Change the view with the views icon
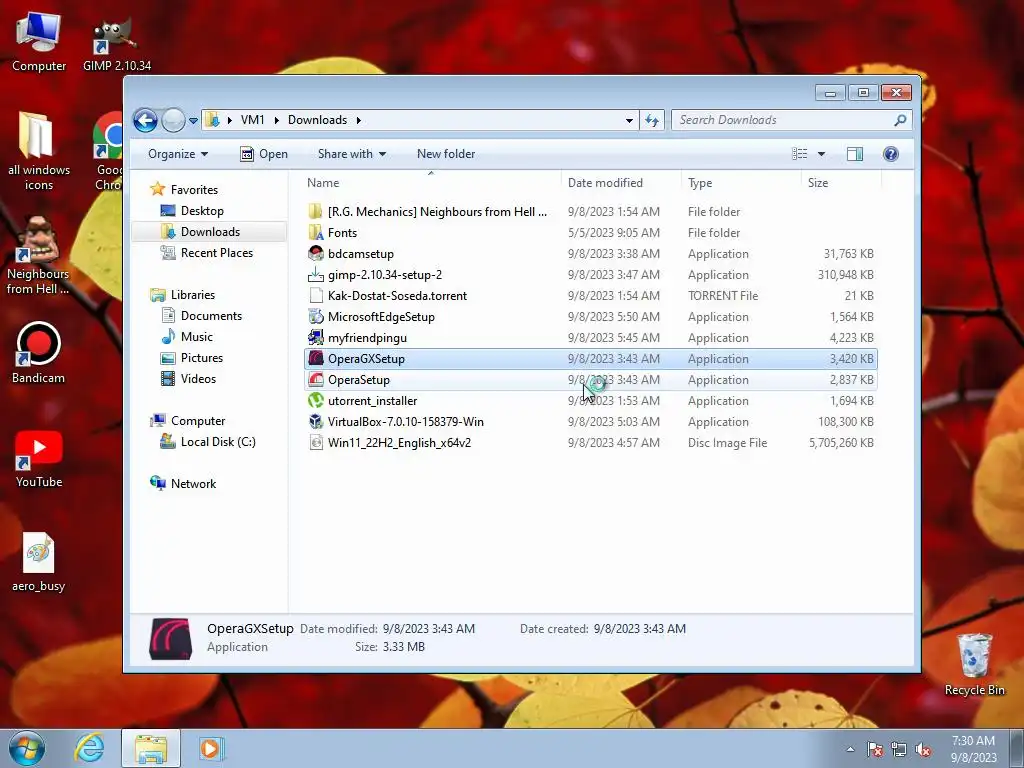1024x768 pixels. click(799, 154)
